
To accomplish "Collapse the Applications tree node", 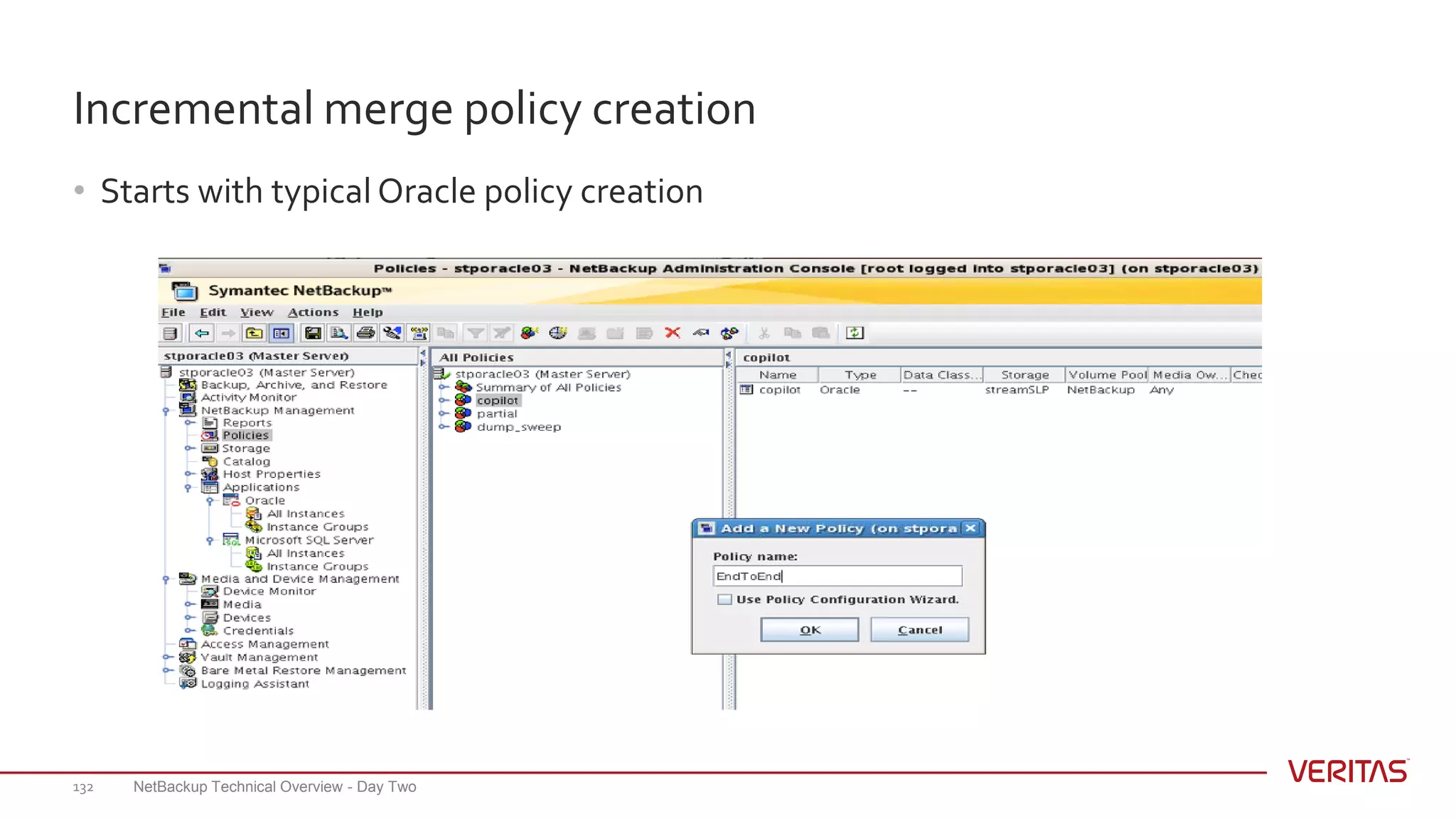I will pos(188,488).
